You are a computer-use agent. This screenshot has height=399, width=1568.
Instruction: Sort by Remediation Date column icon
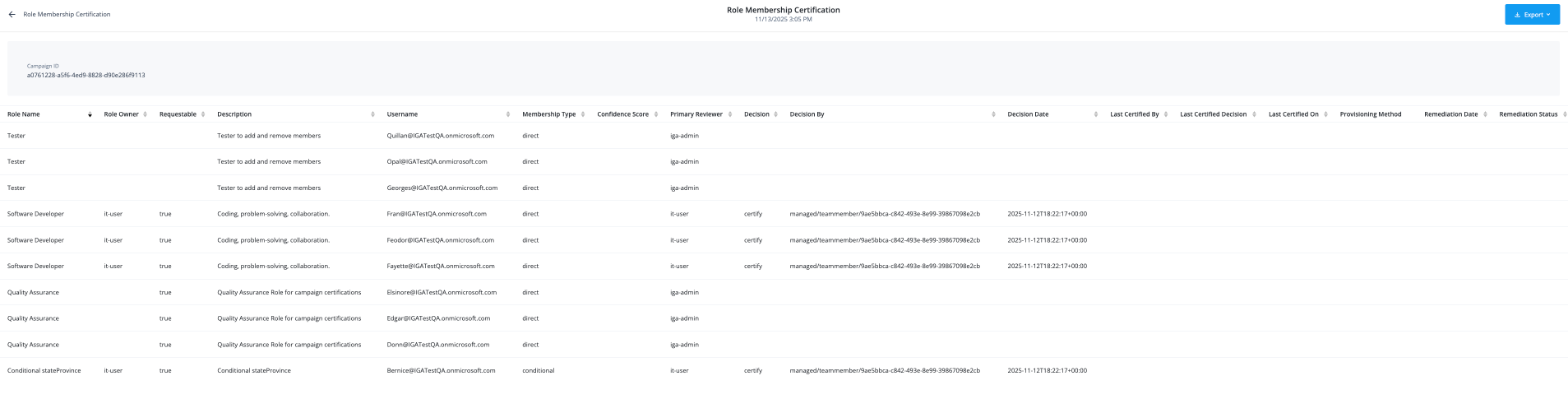coord(1486,114)
